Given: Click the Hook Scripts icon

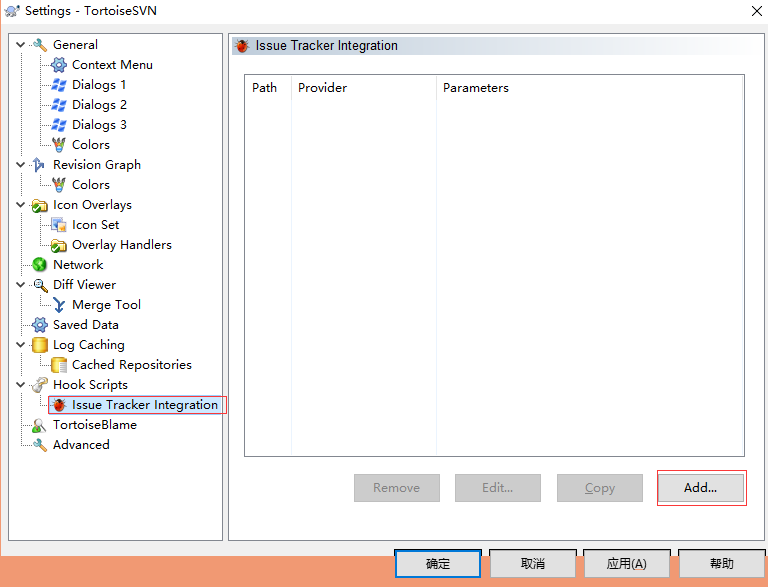Looking at the screenshot, I should pos(40,385).
